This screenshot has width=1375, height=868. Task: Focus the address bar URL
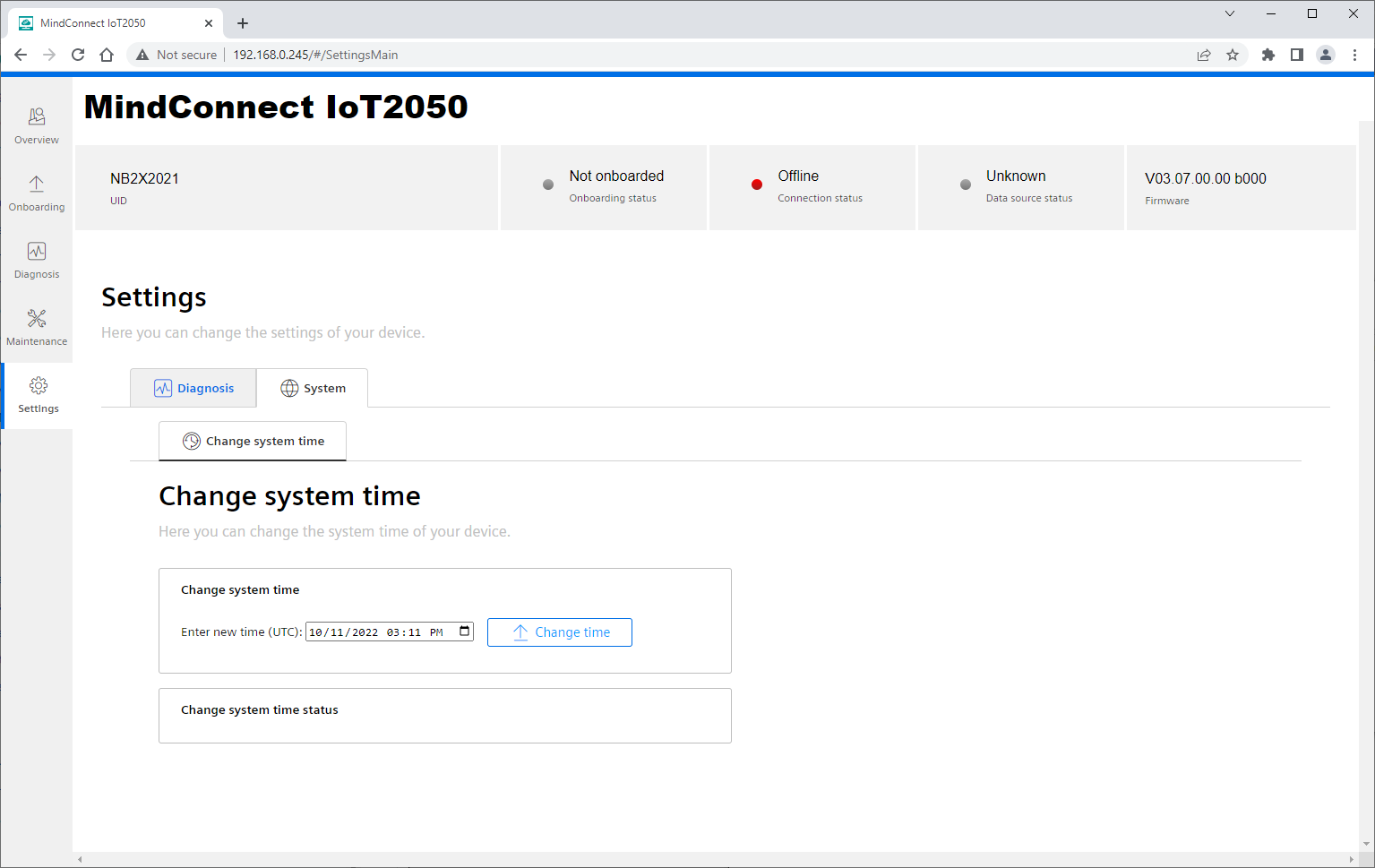315,55
